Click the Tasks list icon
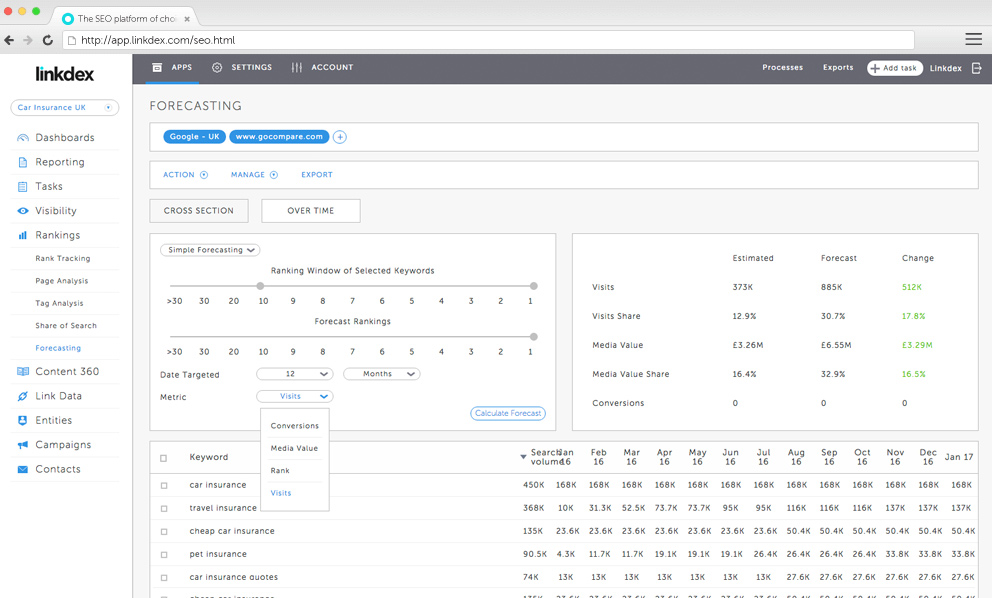Viewport: 992px width, 598px height. [x=23, y=187]
